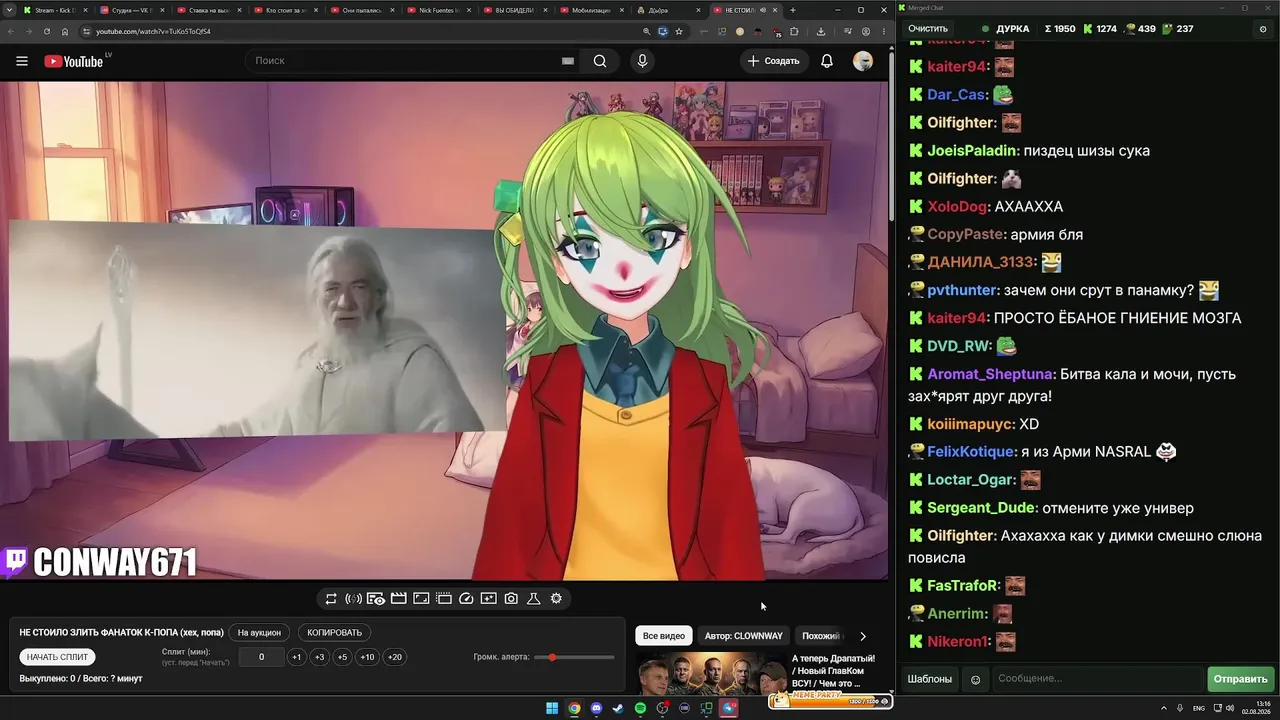Add +1 minute to split
Image resolution: width=1280 pixels, height=720 pixels.
click(296, 657)
